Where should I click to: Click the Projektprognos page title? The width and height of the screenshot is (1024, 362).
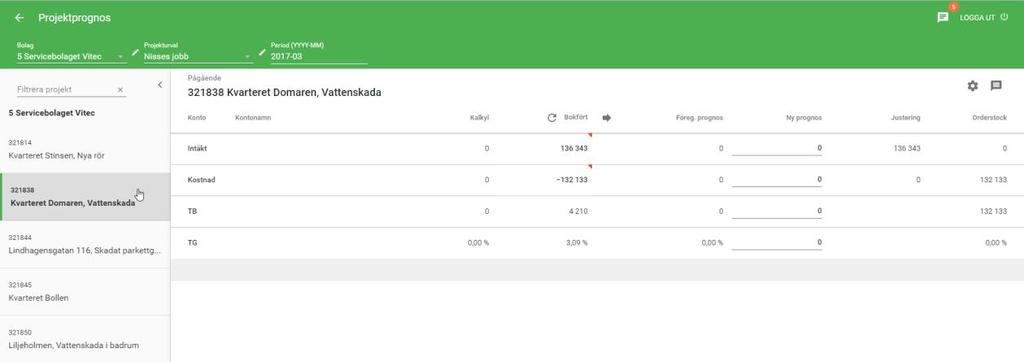[x=74, y=18]
